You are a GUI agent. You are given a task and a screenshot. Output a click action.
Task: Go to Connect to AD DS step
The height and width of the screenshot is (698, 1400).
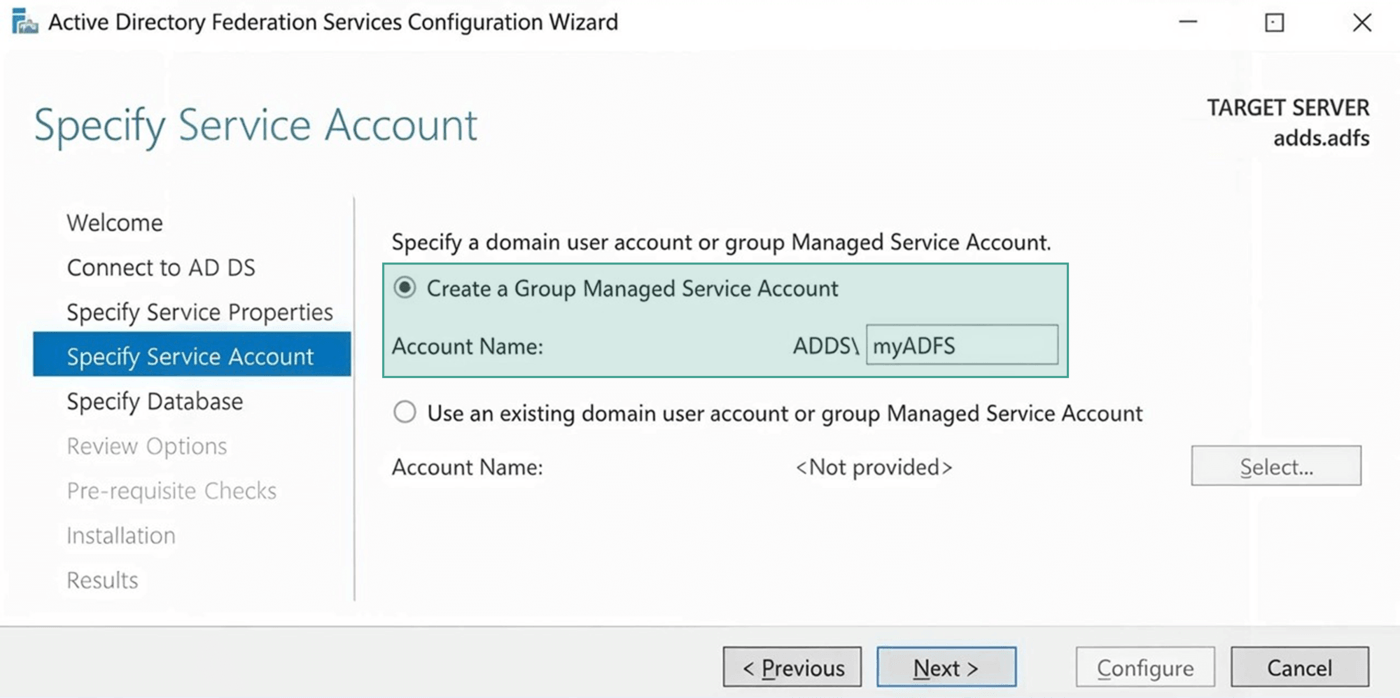point(161,268)
